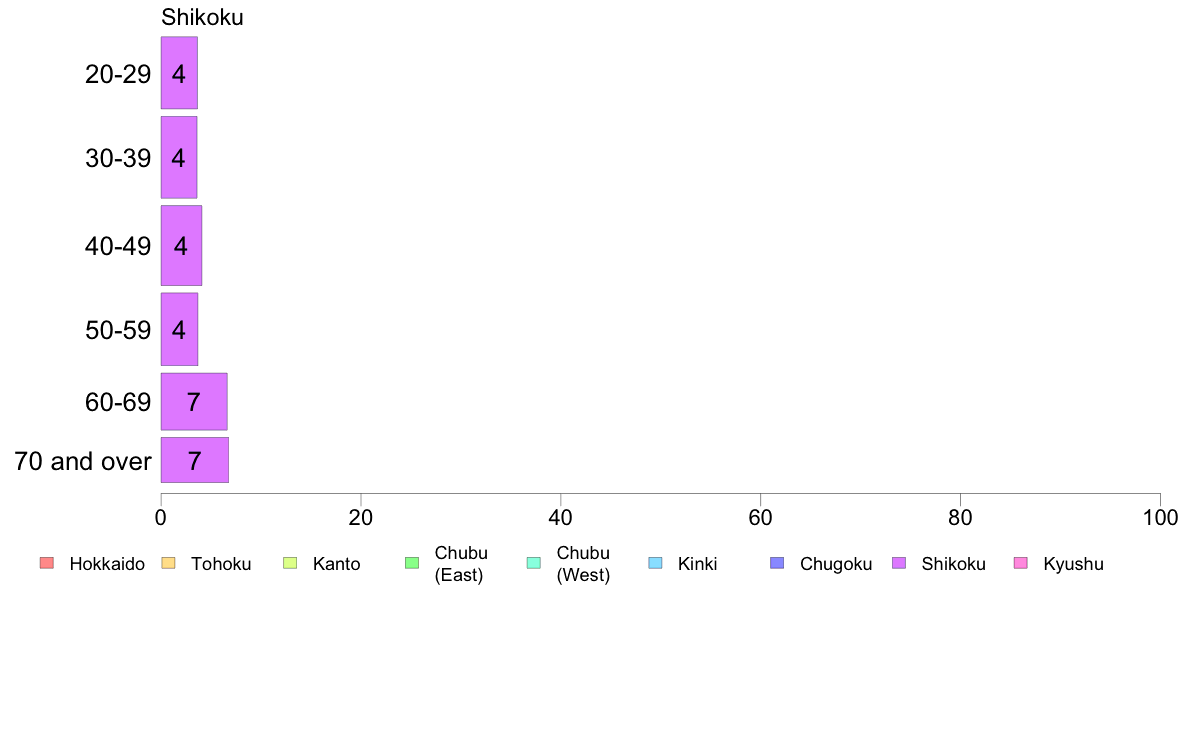
Task: Click the 100 axis tick label
Action: pos(1160,518)
